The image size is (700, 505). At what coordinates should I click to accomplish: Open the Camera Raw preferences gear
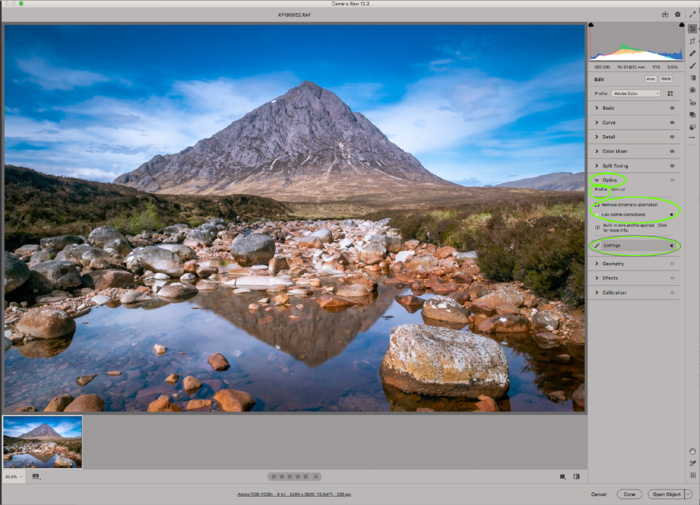pos(678,15)
